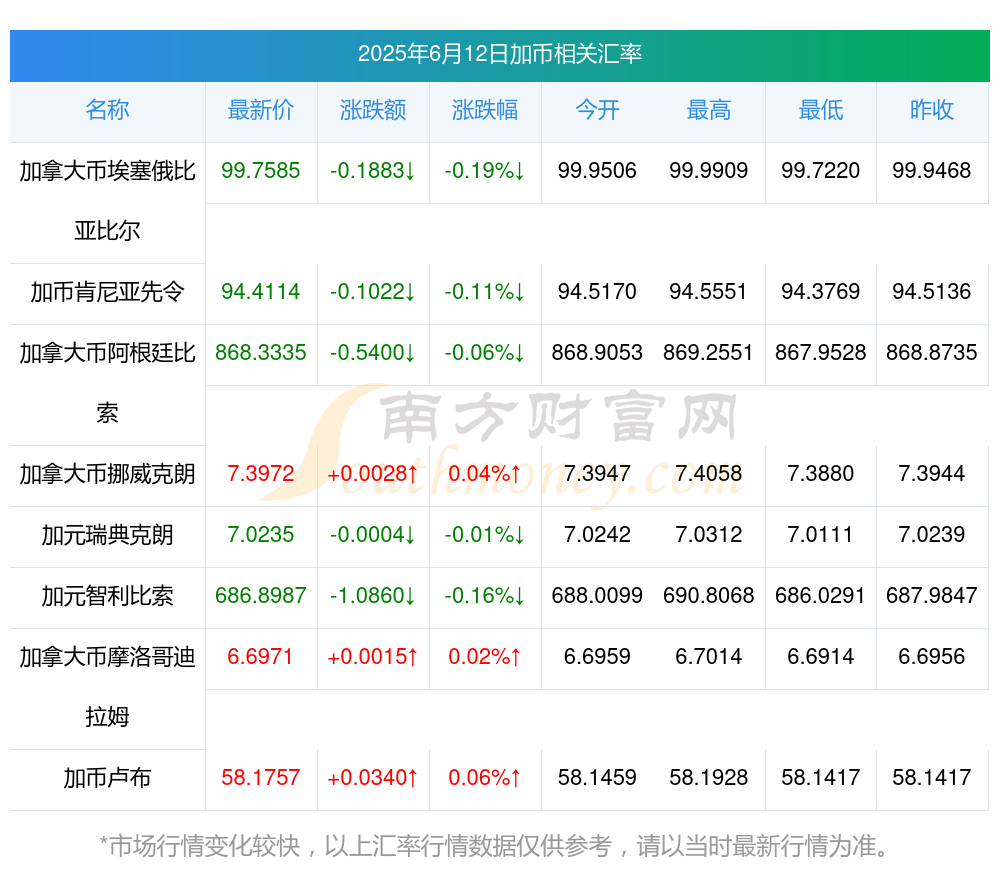Click the 涨跌额 column header
Screen dimensions: 1000x877
pyautogui.click(x=373, y=110)
